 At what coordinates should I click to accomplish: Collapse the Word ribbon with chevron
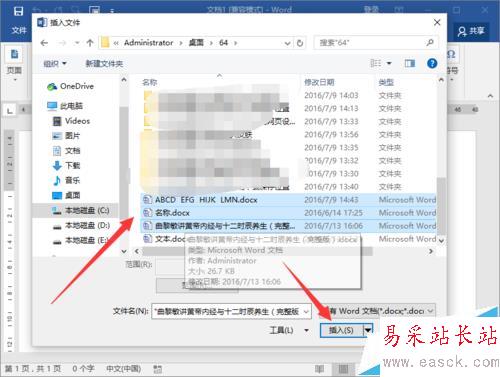490,96
